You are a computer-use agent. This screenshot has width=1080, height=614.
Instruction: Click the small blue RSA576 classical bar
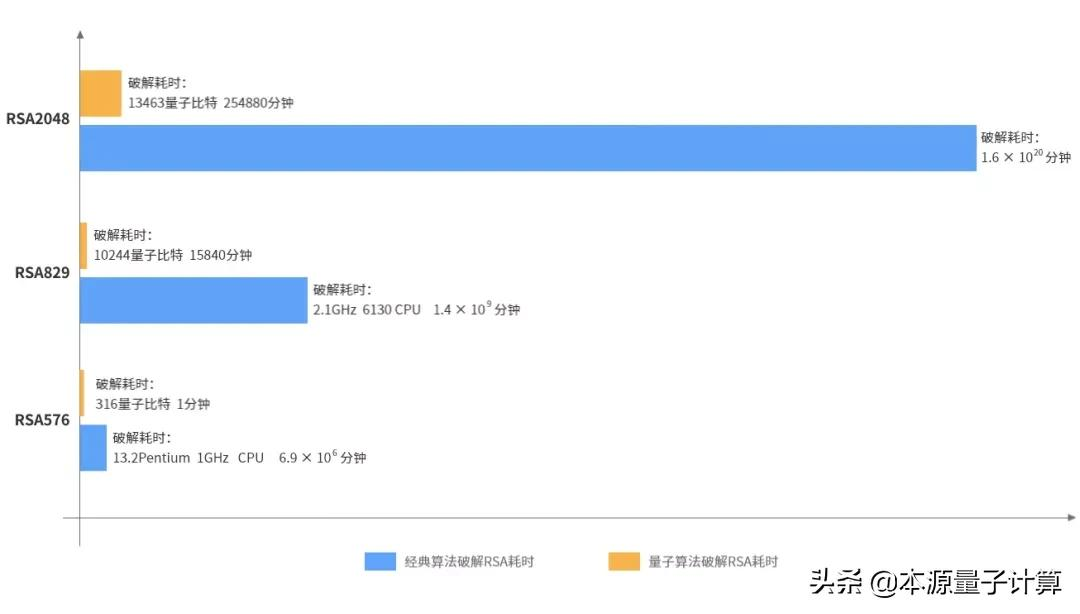tap(93, 448)
